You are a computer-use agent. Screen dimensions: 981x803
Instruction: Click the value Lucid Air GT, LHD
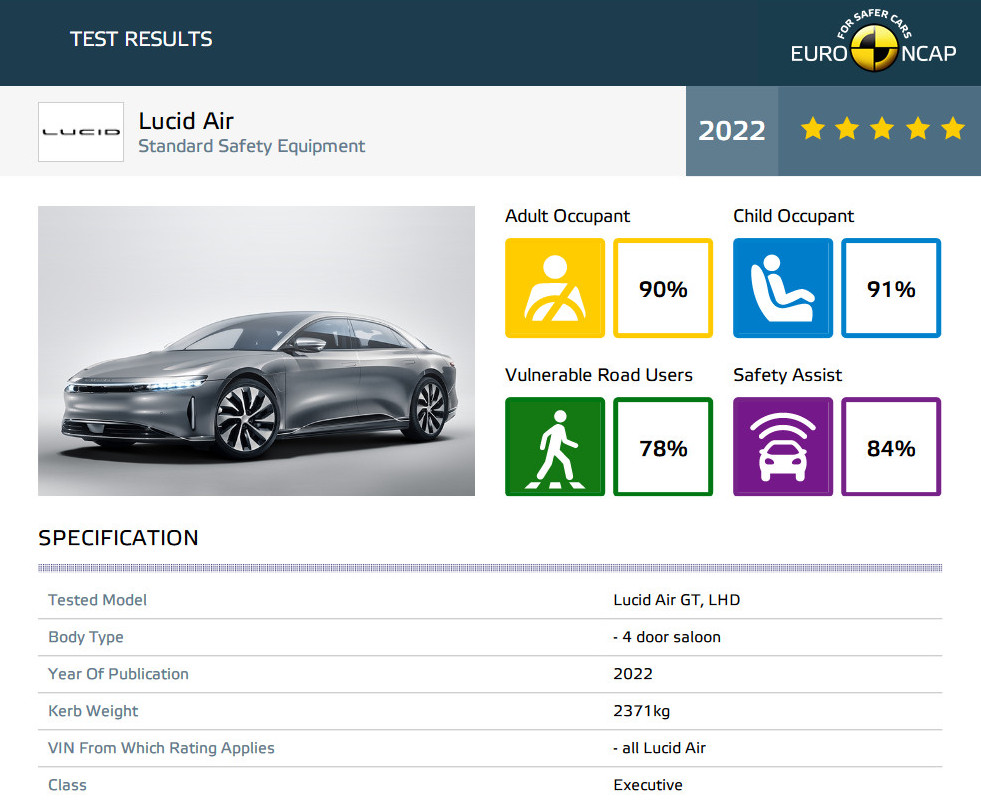coord(676,600)
